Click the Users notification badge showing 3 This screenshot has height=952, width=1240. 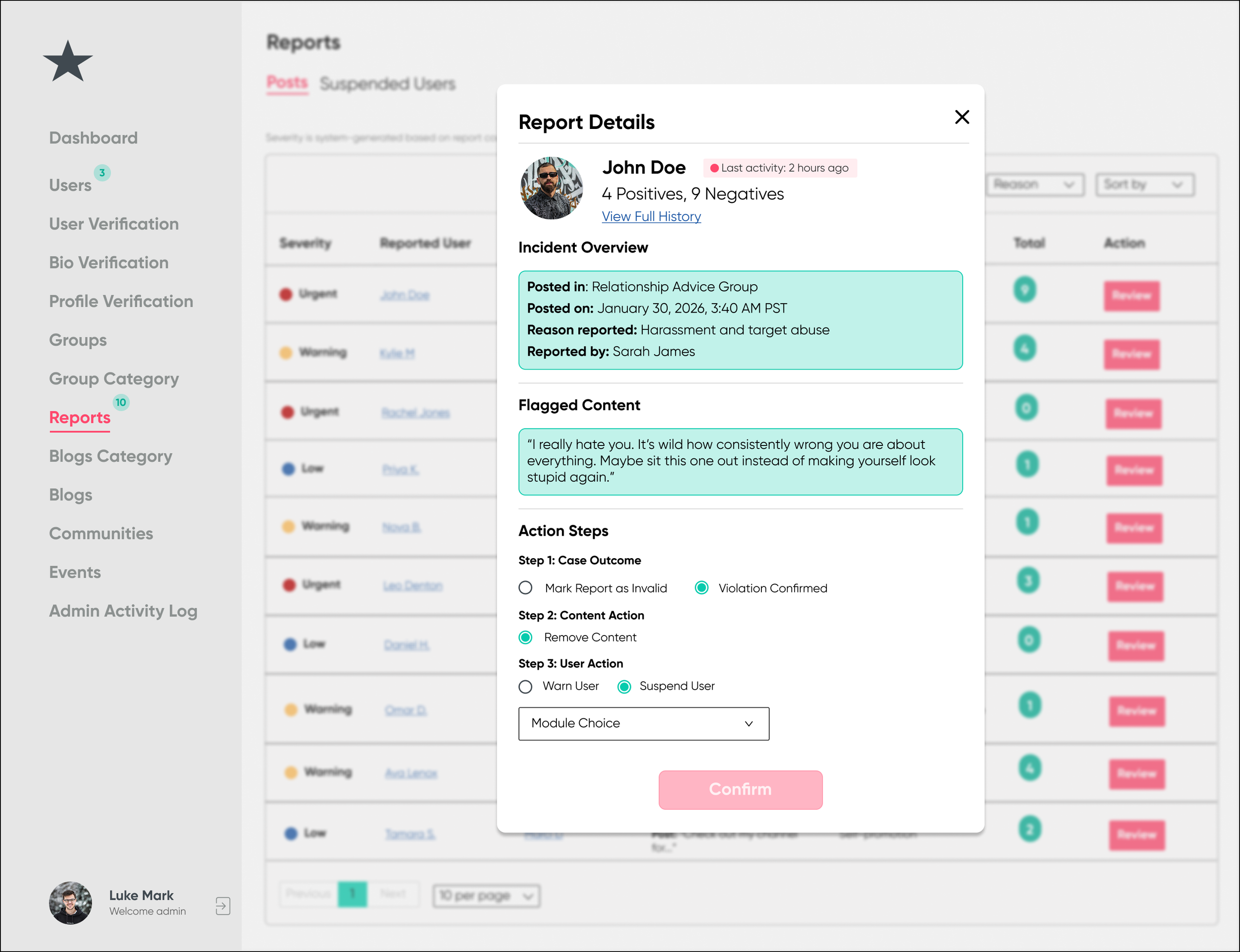point(102,173)
